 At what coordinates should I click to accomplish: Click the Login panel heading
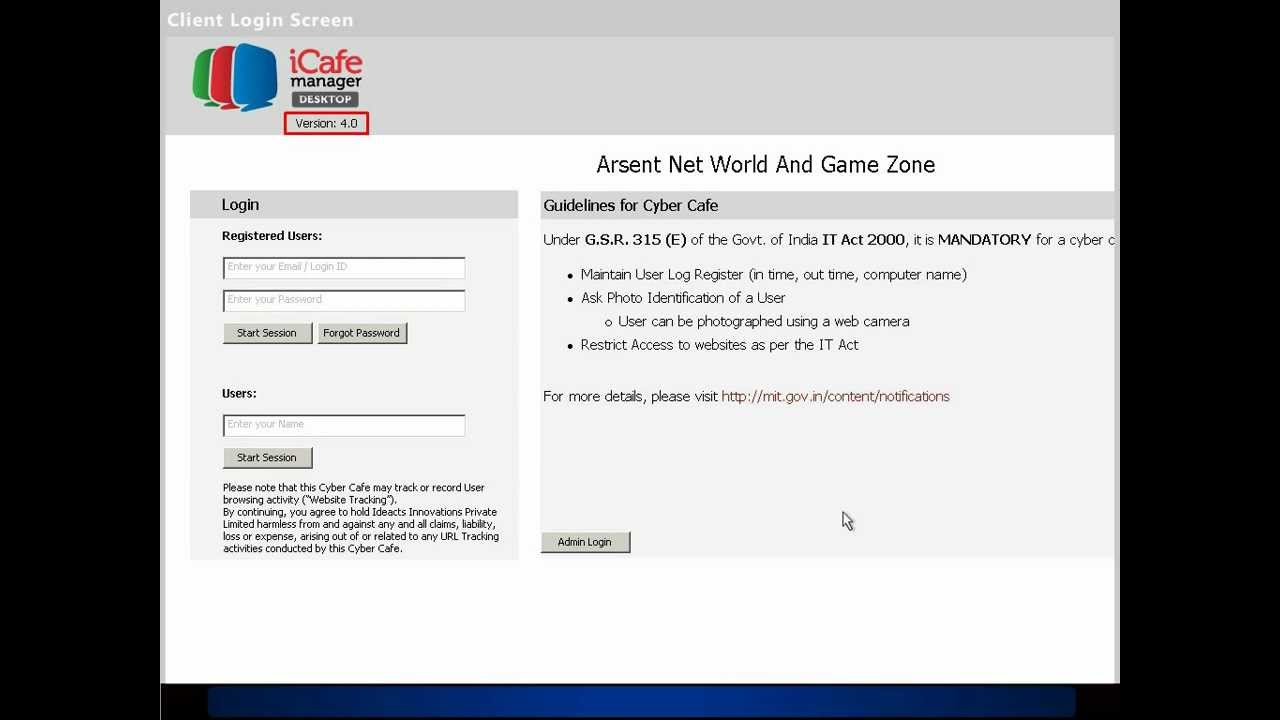click(240, 205)
